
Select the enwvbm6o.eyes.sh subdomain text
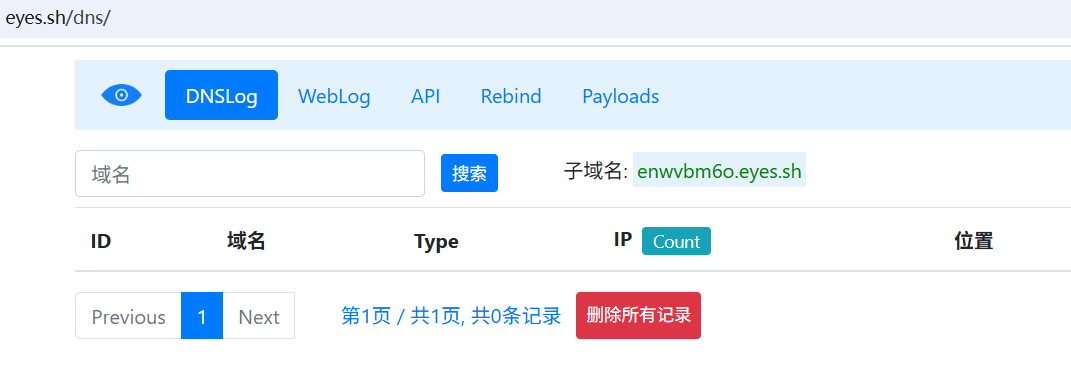coord(719,171)
